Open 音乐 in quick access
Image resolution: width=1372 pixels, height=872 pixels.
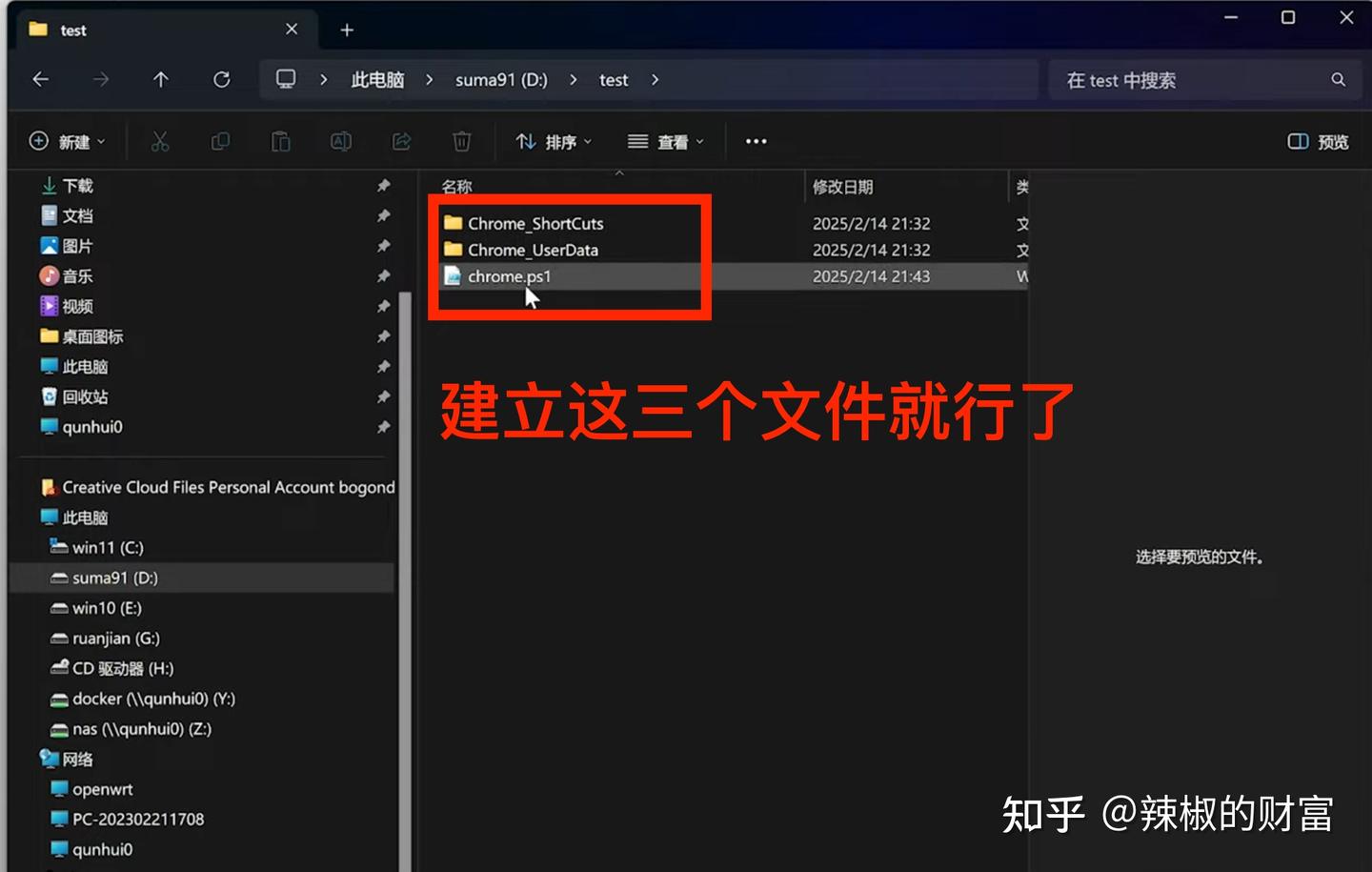(78, 276)
